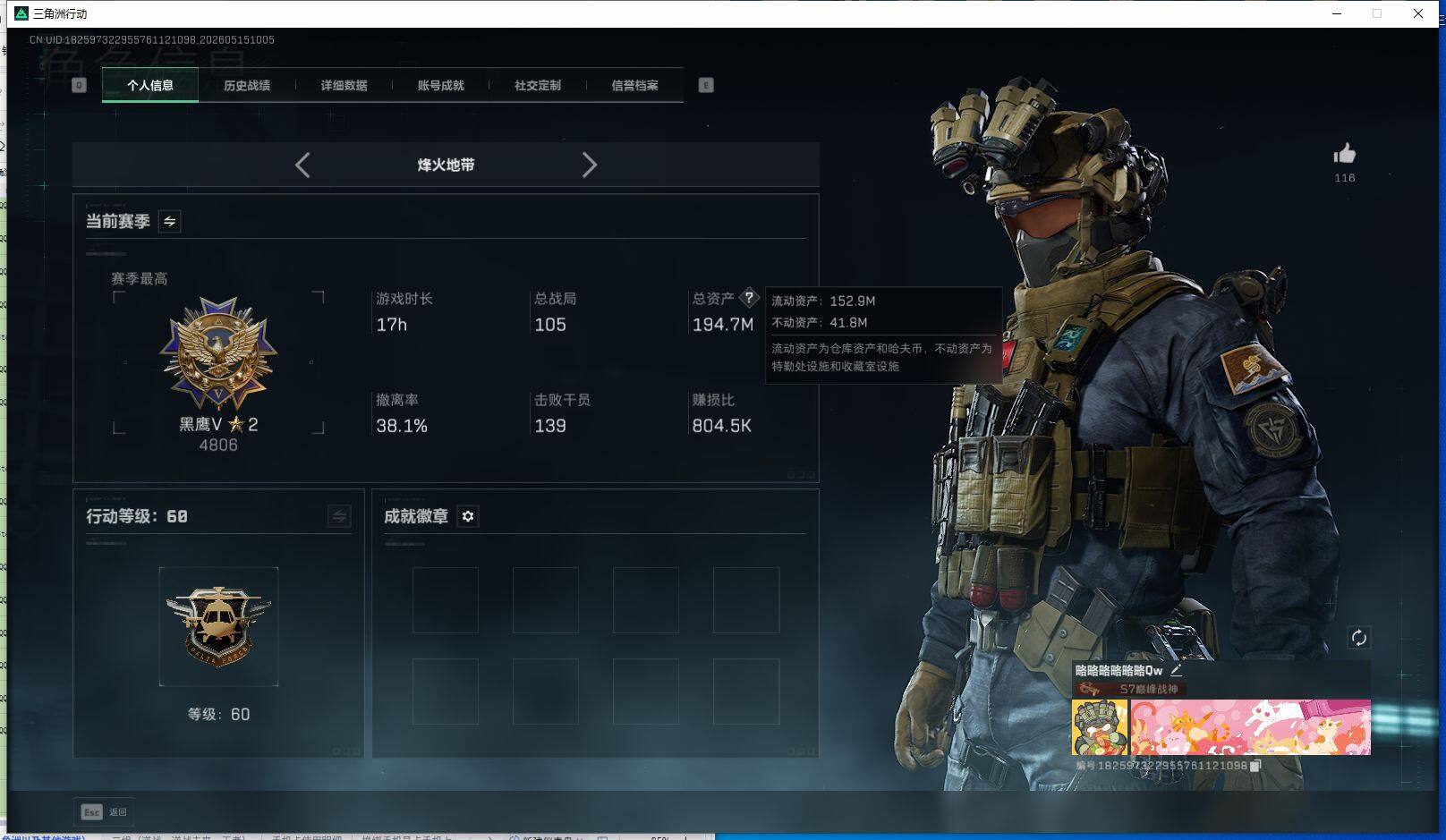1446x840 pixels.
Task: Toggle the 行动等级 switch icon
Action: point(339,516)
